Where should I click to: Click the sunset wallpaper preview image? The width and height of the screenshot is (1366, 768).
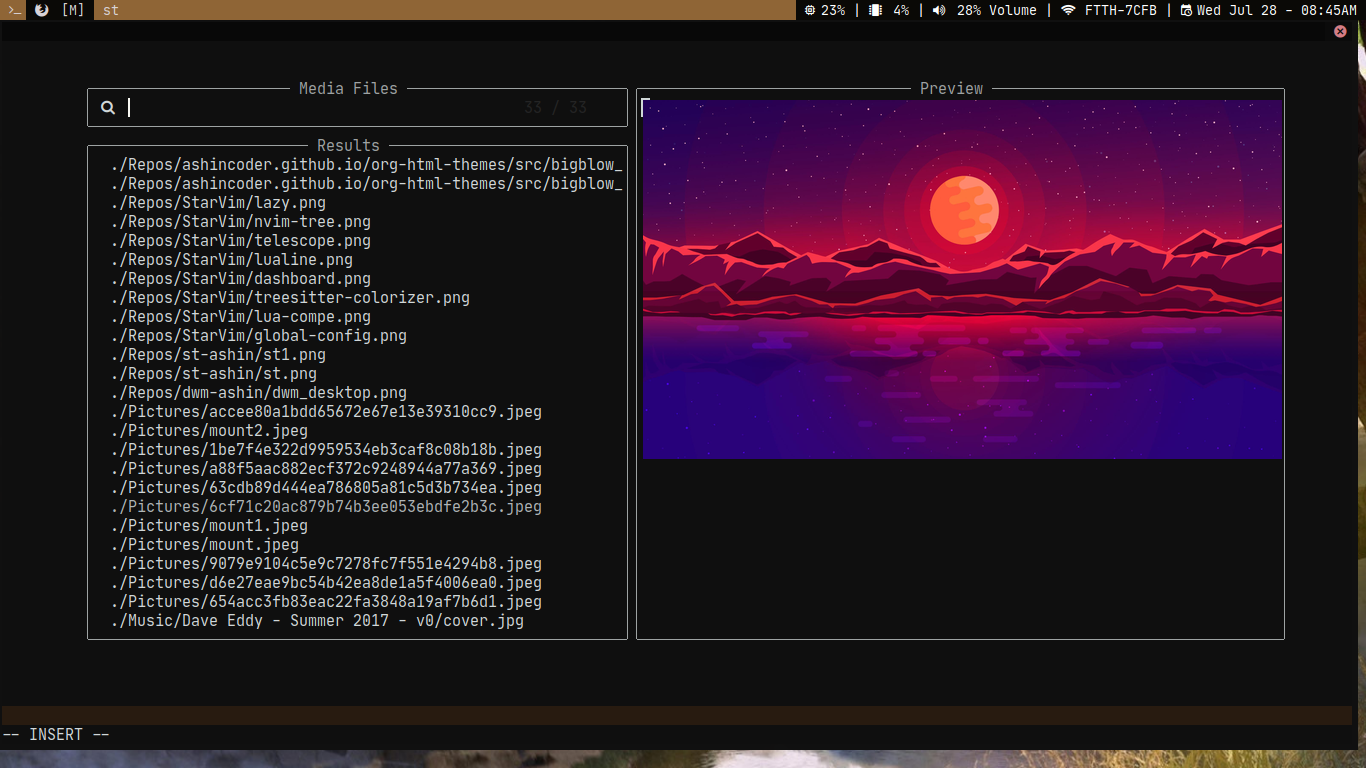click(x=962, y=279)
